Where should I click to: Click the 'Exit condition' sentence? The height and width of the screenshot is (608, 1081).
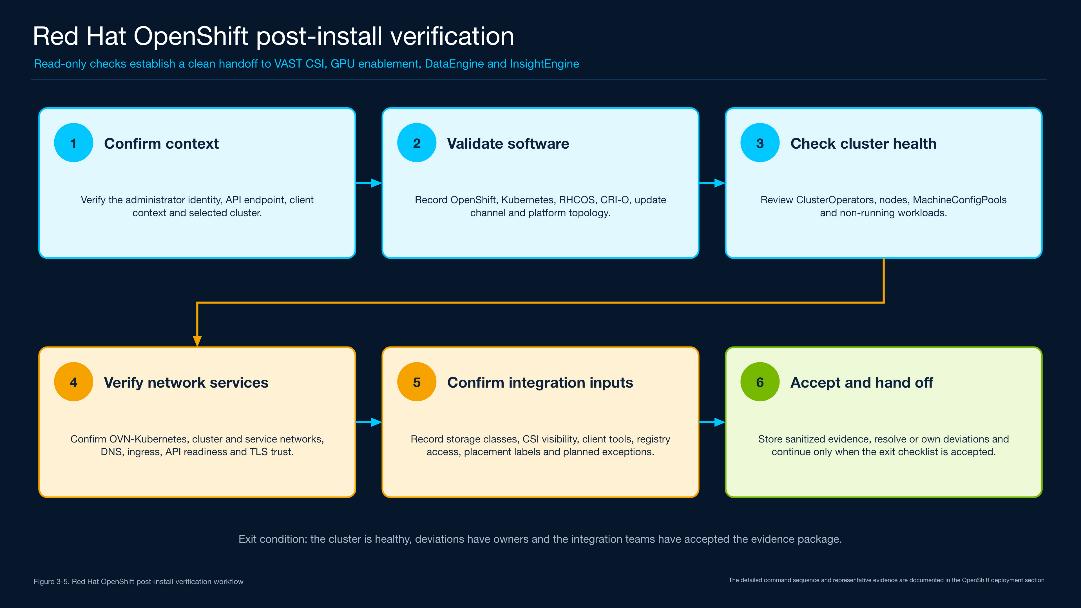coord(540,539)
